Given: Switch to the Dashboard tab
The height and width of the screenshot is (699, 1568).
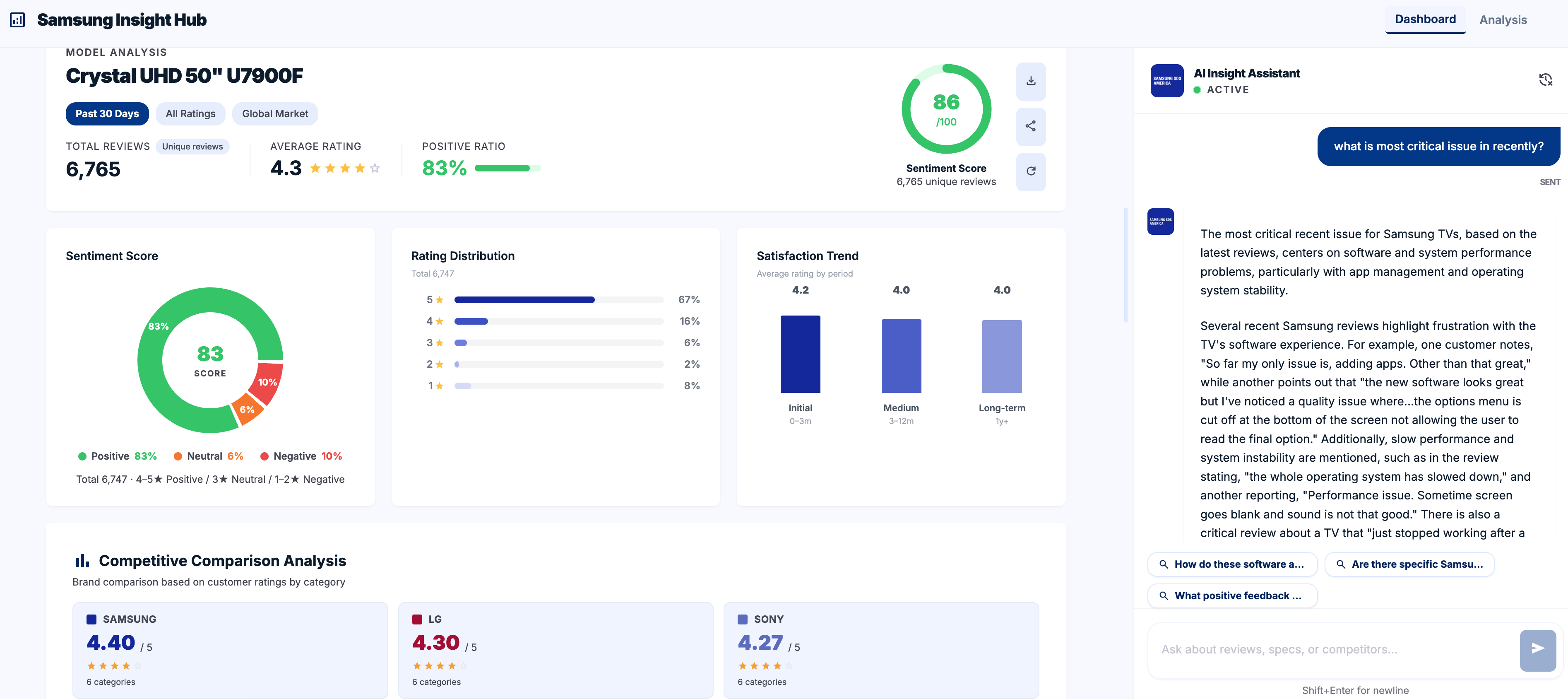Looking at the screenshot, I should point(1425,19).
